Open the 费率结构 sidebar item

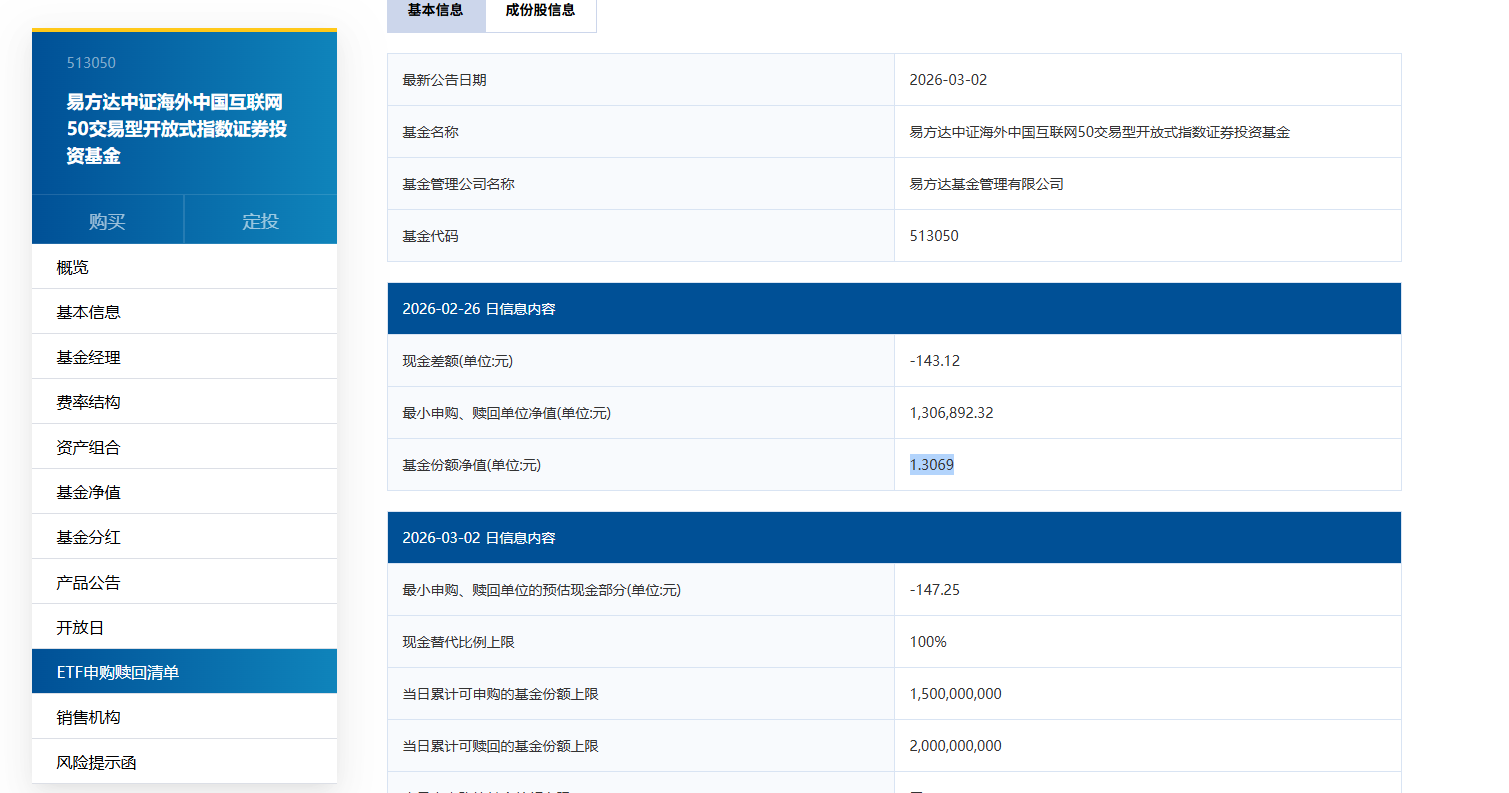click(x=184, y=402)
